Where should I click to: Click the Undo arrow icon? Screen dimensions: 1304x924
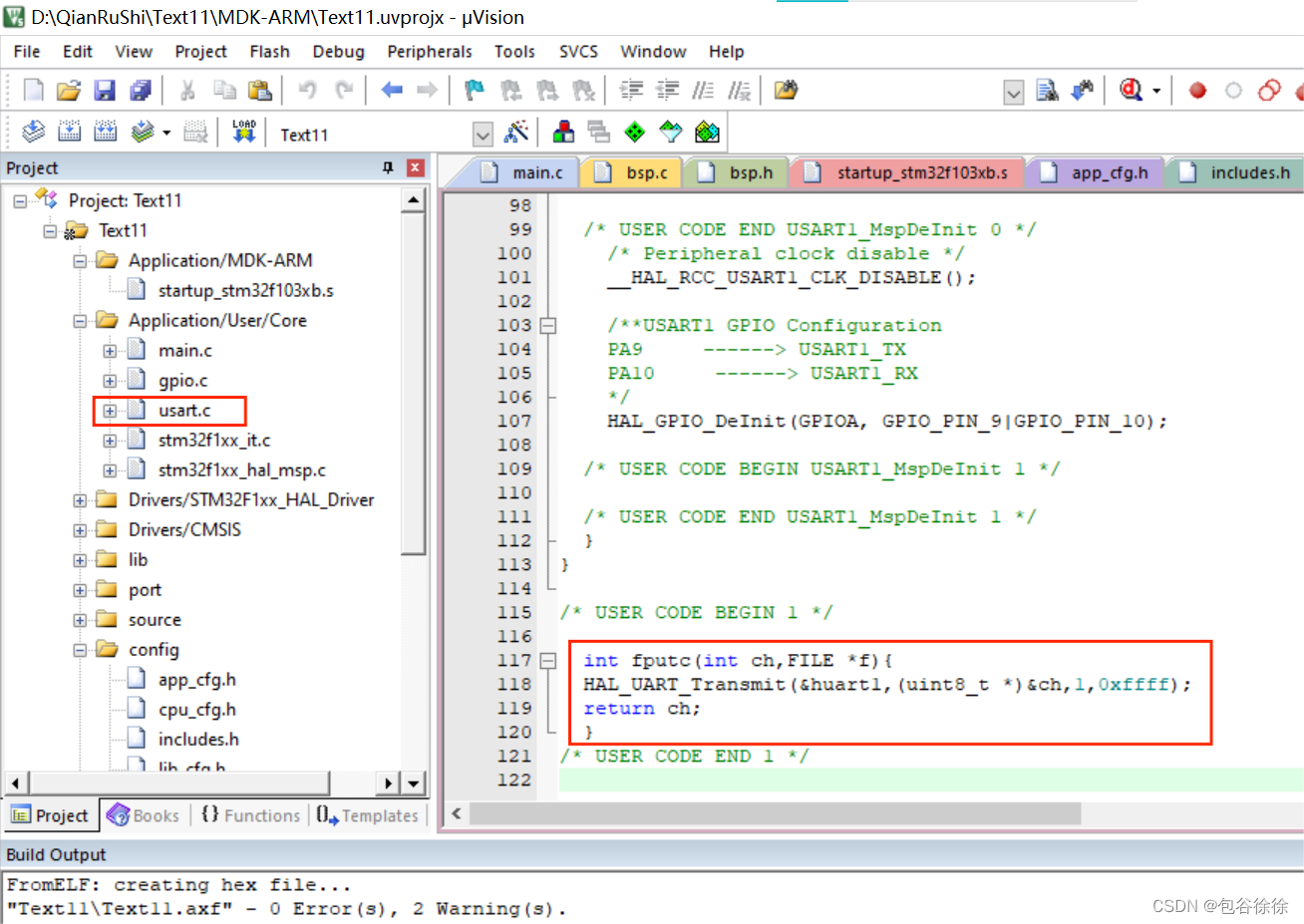[x=307, y=91]
